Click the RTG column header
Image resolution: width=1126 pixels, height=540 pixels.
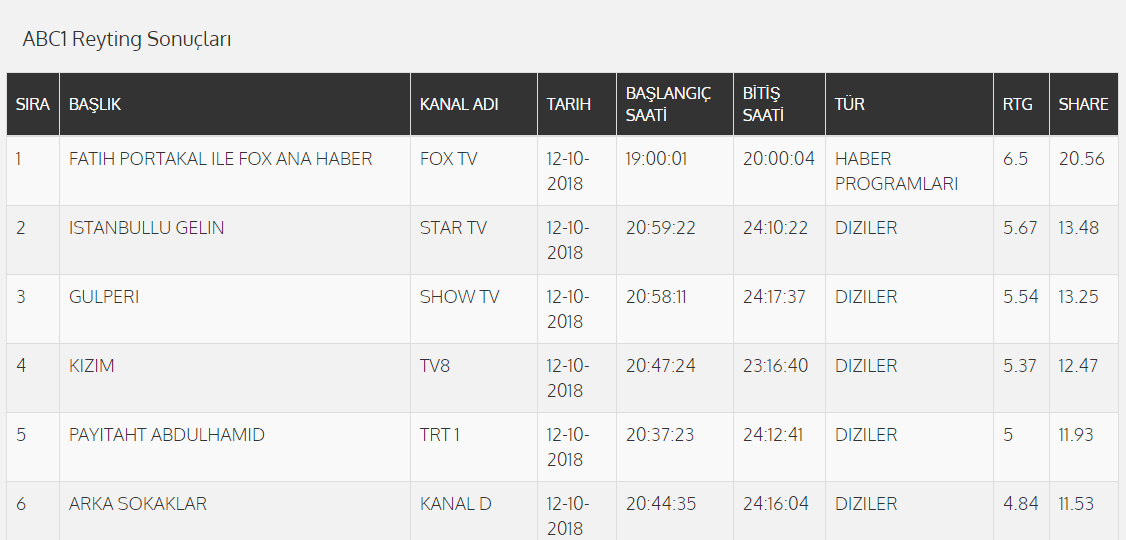pos(1018,104)
